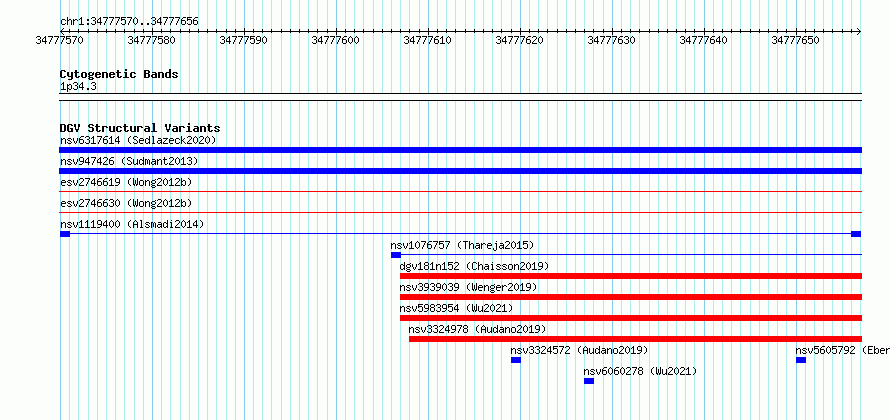Screen dimensions: 890x420
Task: Click ruler position 34777630
Action: pyautogui.click(x=611, y=40)
